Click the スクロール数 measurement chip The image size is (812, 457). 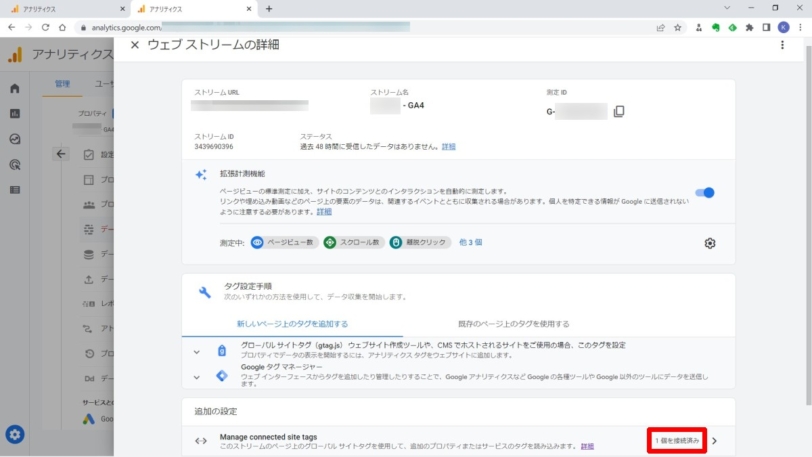353,242
